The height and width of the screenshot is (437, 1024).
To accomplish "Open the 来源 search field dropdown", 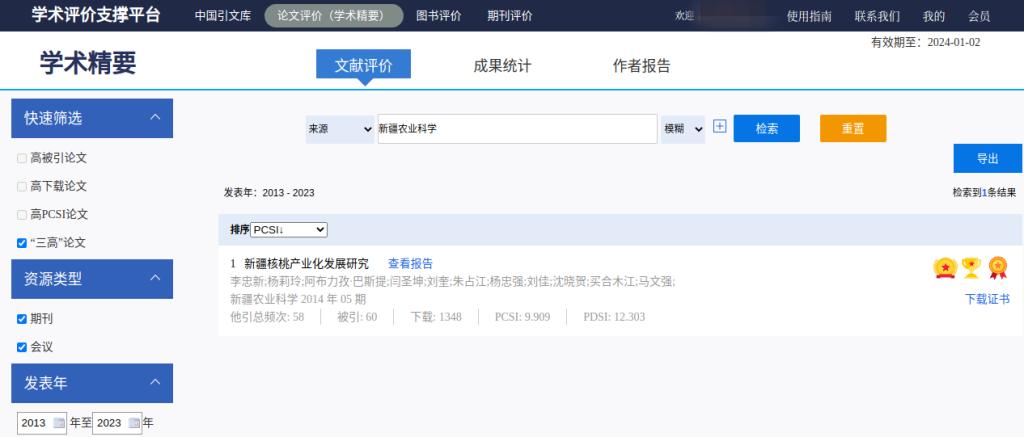I will click(x=339, y=129).
